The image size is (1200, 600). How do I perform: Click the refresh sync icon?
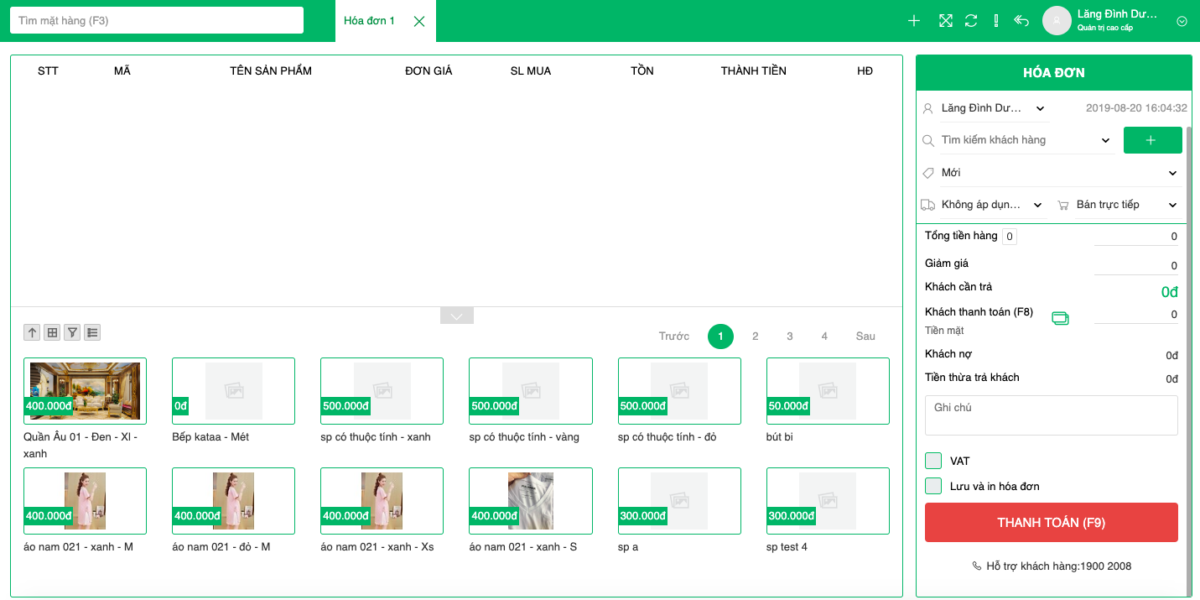(x=971, y=21)
